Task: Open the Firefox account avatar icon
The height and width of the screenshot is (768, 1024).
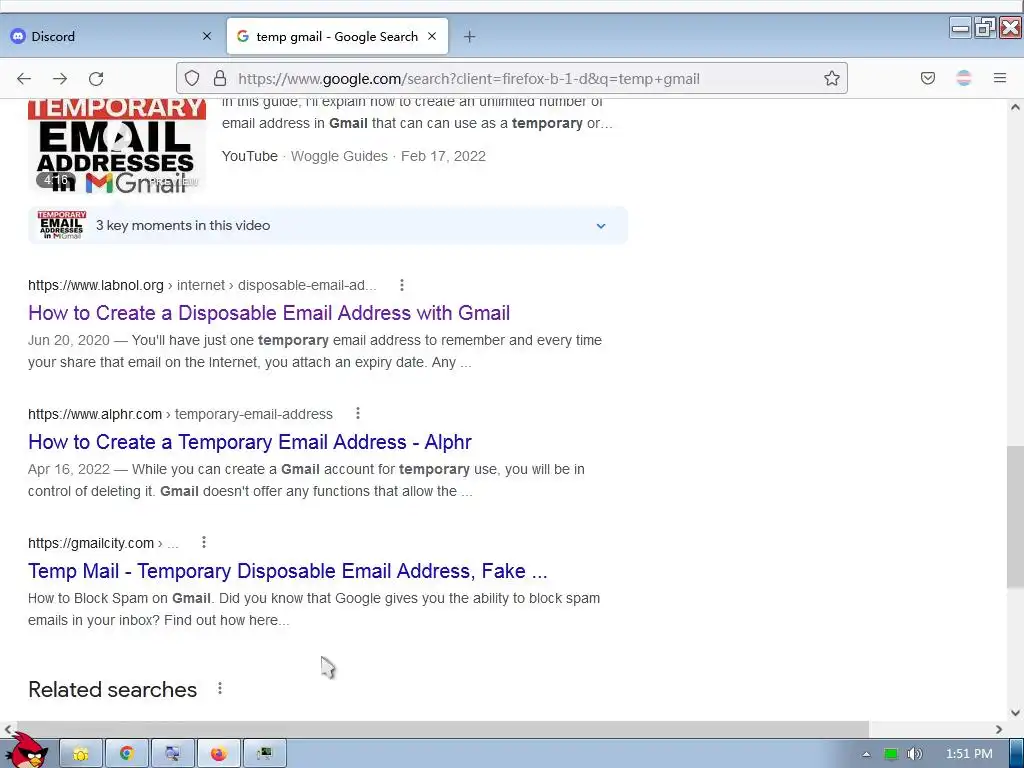Action: coord(964,78)
